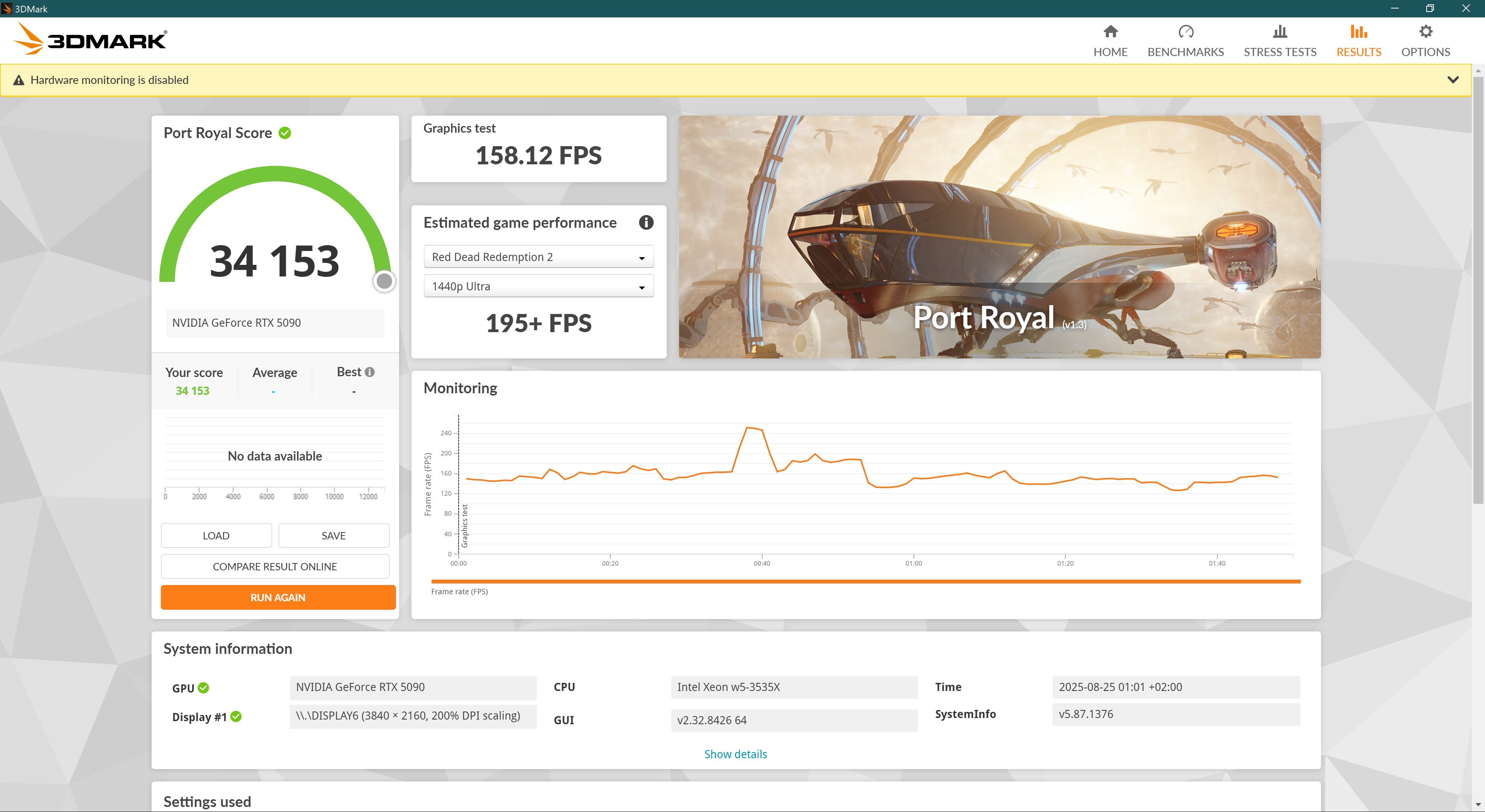
Task: Click the green checkmark next to Display #1
Action: click(x=236, y=716)
